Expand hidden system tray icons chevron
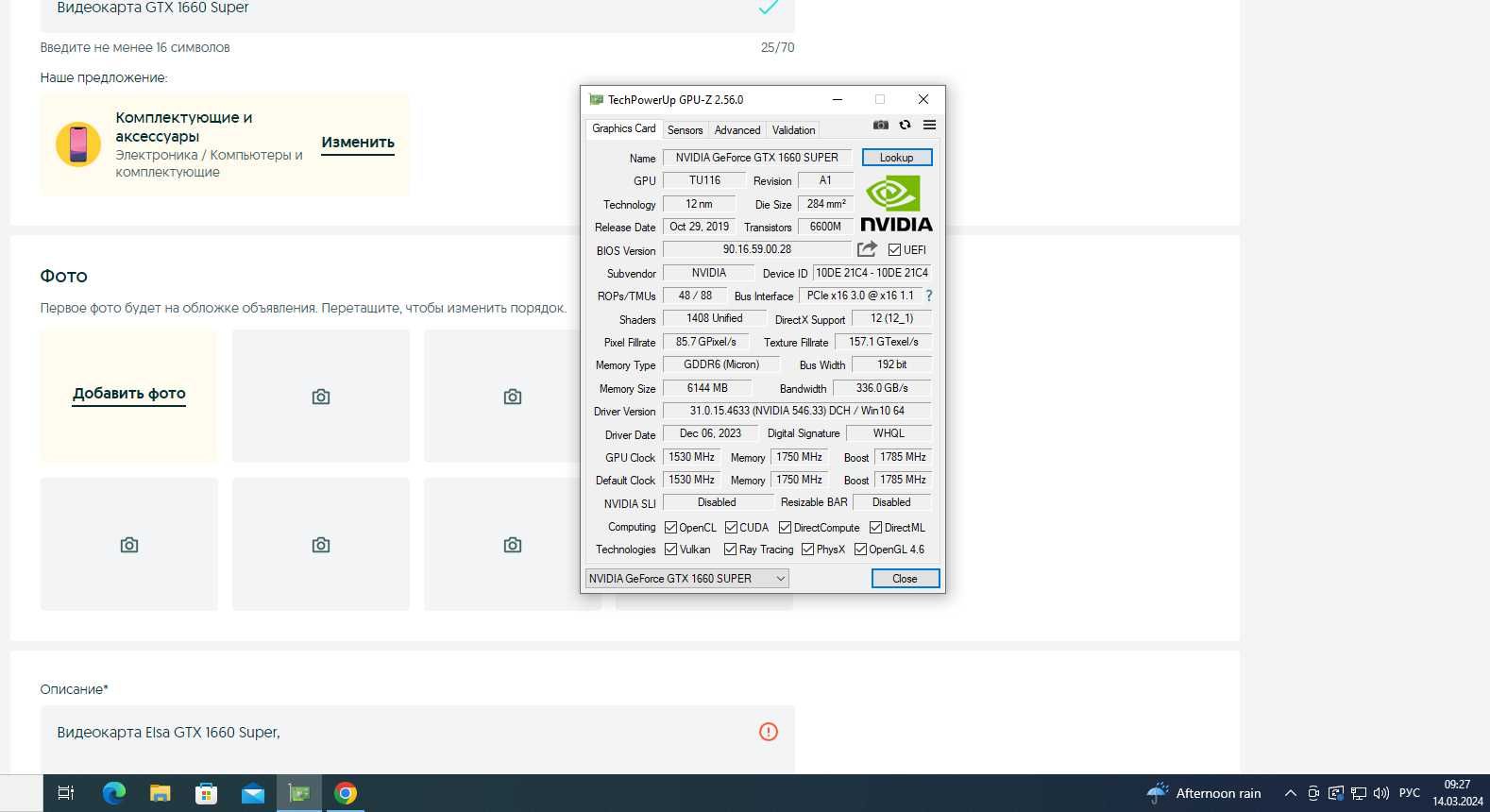The height and width of the screenshot is (812, 1490). click(1290, 793)
